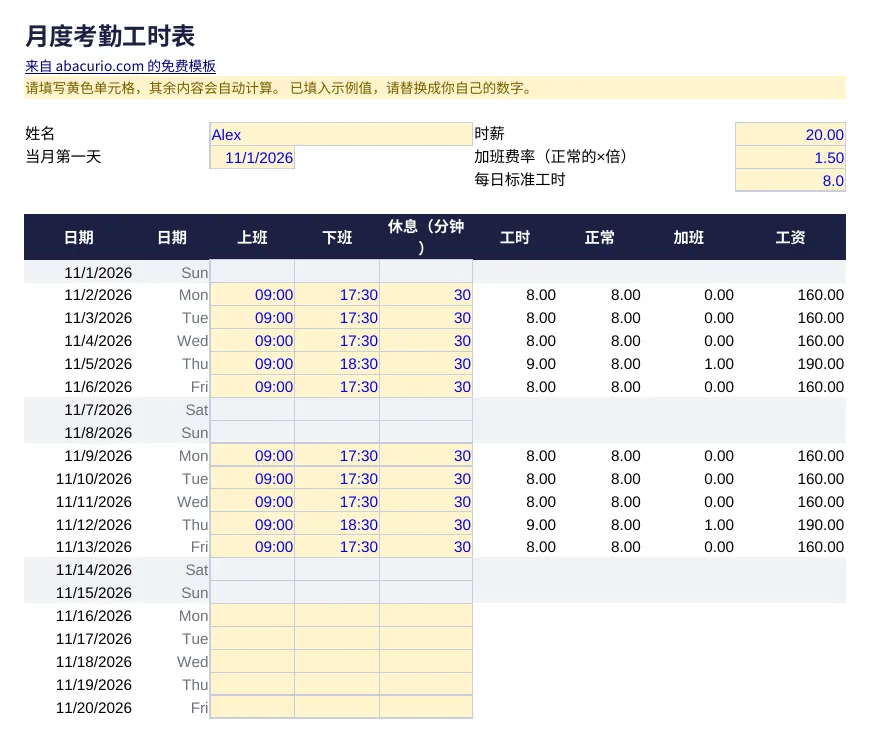Click the 正常 column header
The height and width of the screenshot is (743, 870).
tap(600, 237)
